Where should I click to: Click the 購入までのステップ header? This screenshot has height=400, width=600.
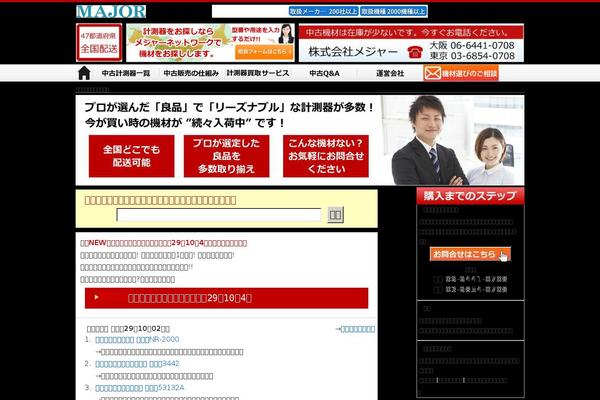pyautogui.click(x=470, y=196)
